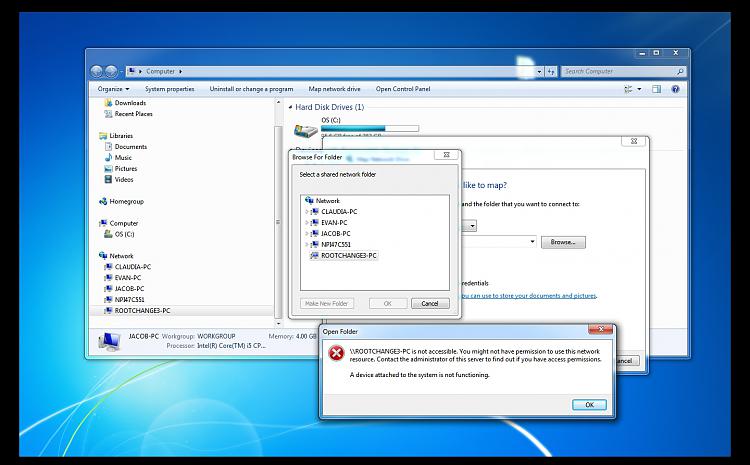Open the documents and pictures storage link
This screenshot has width=750, height=465.
click(529, 296)
